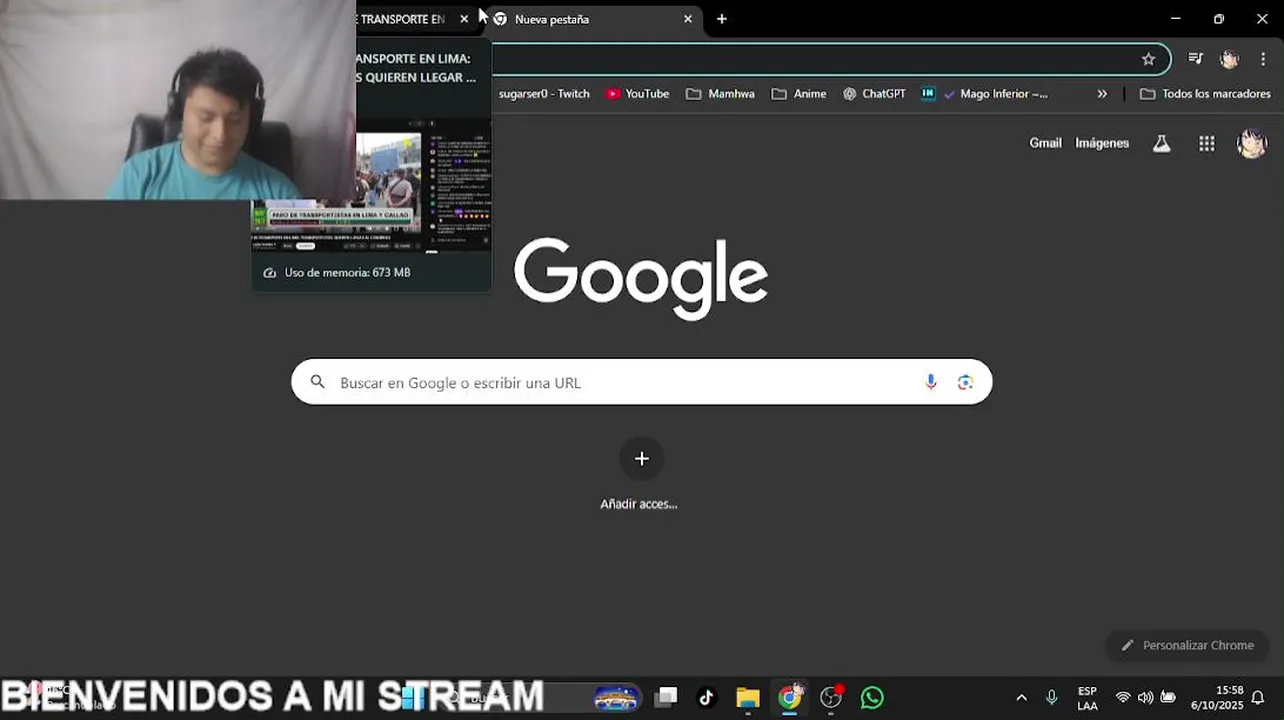The width and height of the screenshot is (1284, 720).
Task: Open the Chrome three-dot menu
Action: pos(1263,59)
